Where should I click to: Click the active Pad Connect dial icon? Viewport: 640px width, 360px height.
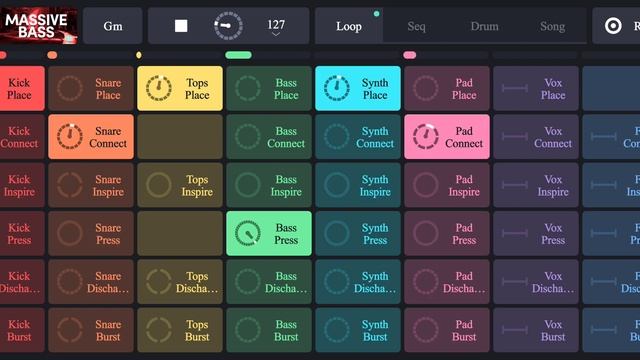pyautogui.click(x=425, y=136)
